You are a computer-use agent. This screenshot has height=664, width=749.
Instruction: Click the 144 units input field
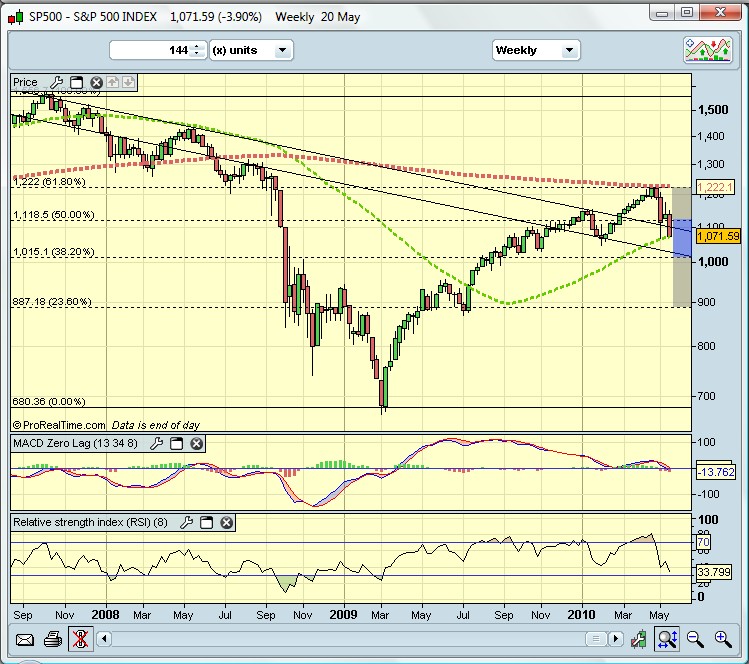click(x=150, y=50)
